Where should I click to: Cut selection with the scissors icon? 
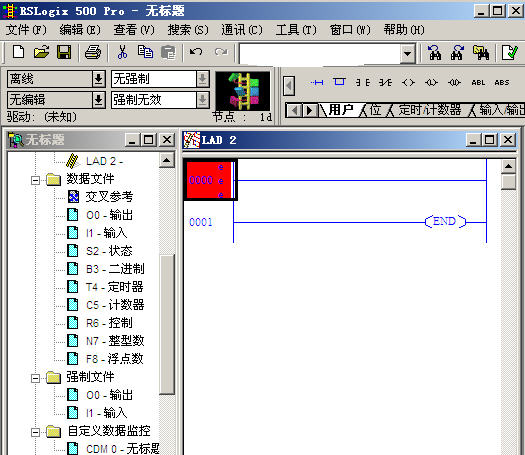[122, 52]
